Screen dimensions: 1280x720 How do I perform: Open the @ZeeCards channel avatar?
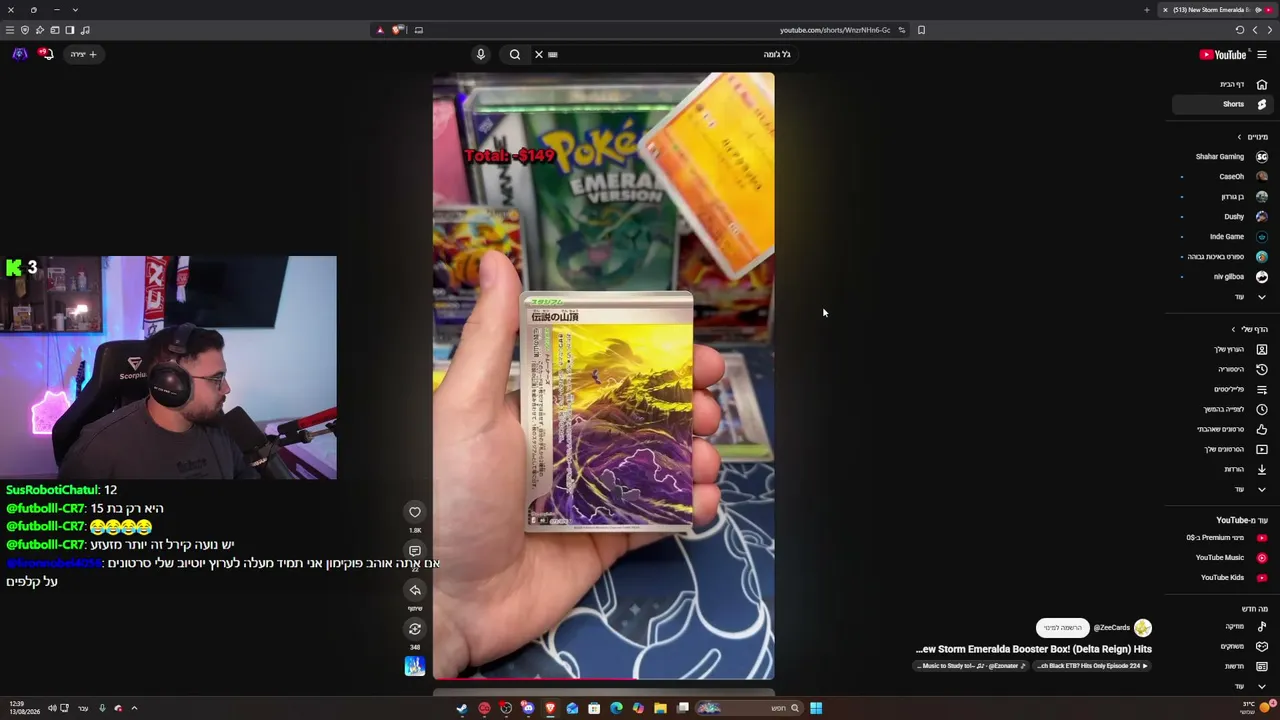pos(1143,628)
